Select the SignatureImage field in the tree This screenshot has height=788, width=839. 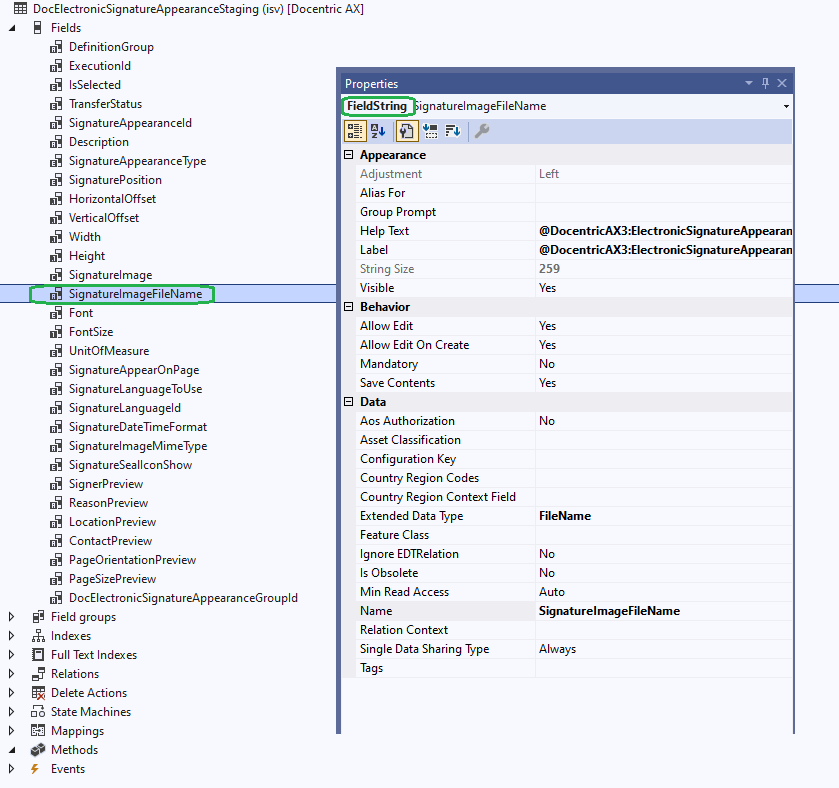110,275
